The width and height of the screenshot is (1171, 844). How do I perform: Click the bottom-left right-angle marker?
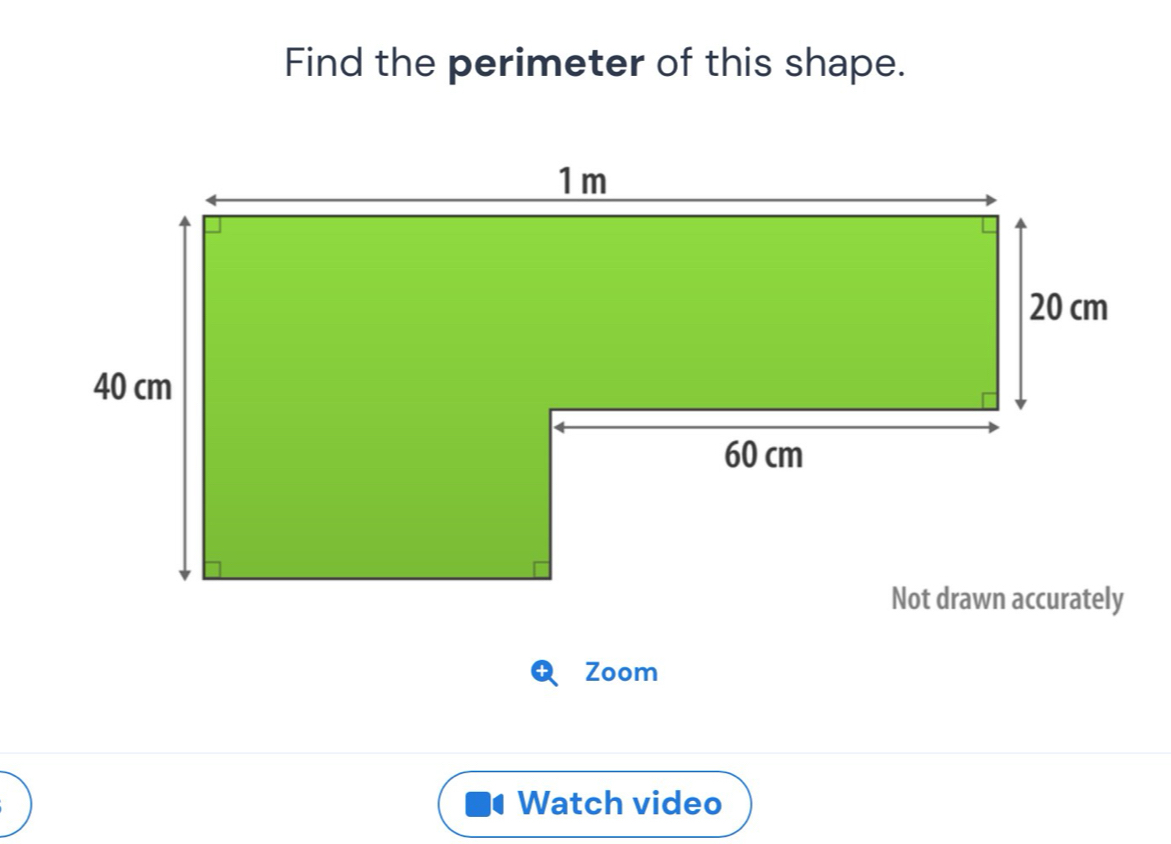click(x=213, y=569)
